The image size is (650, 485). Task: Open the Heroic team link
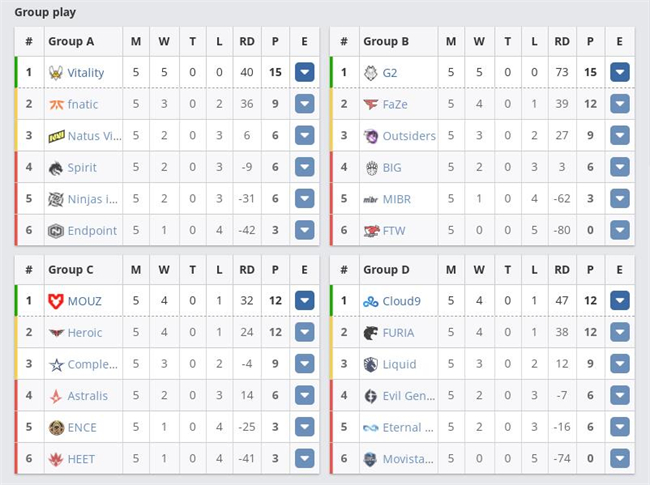(x=85, y=332)
